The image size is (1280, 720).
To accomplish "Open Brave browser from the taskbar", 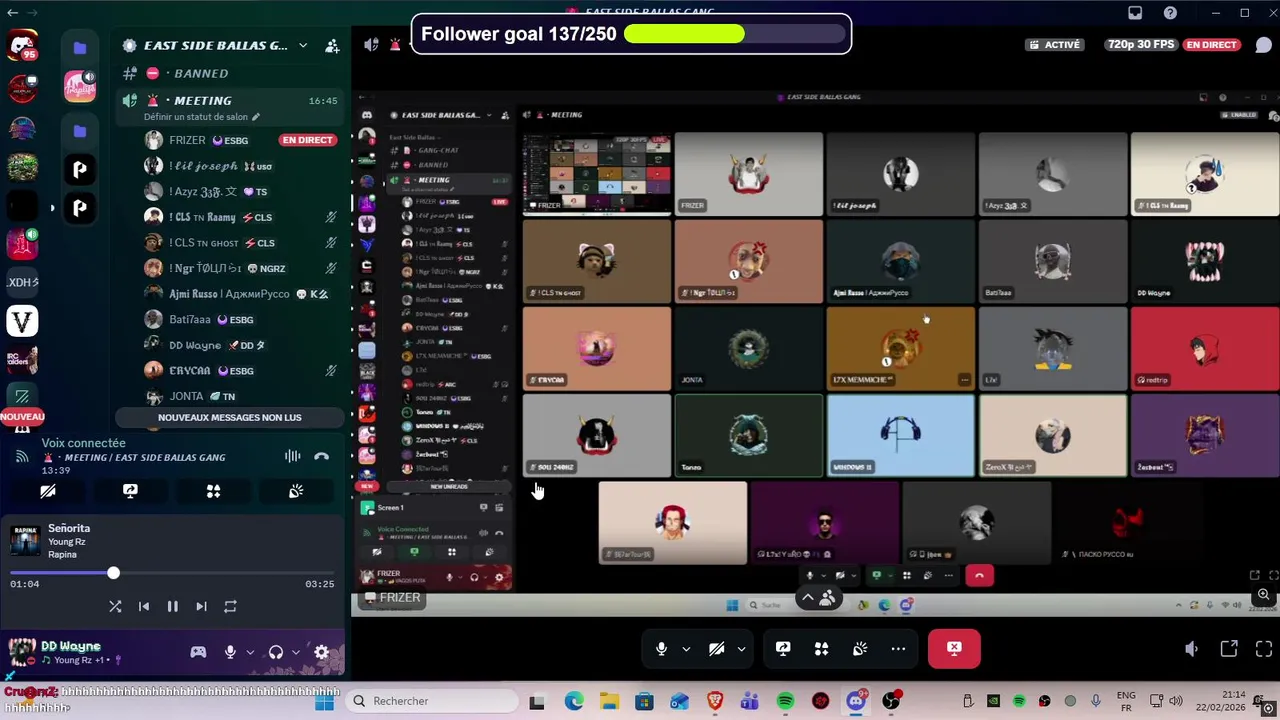I will click(x=715, y=702).
